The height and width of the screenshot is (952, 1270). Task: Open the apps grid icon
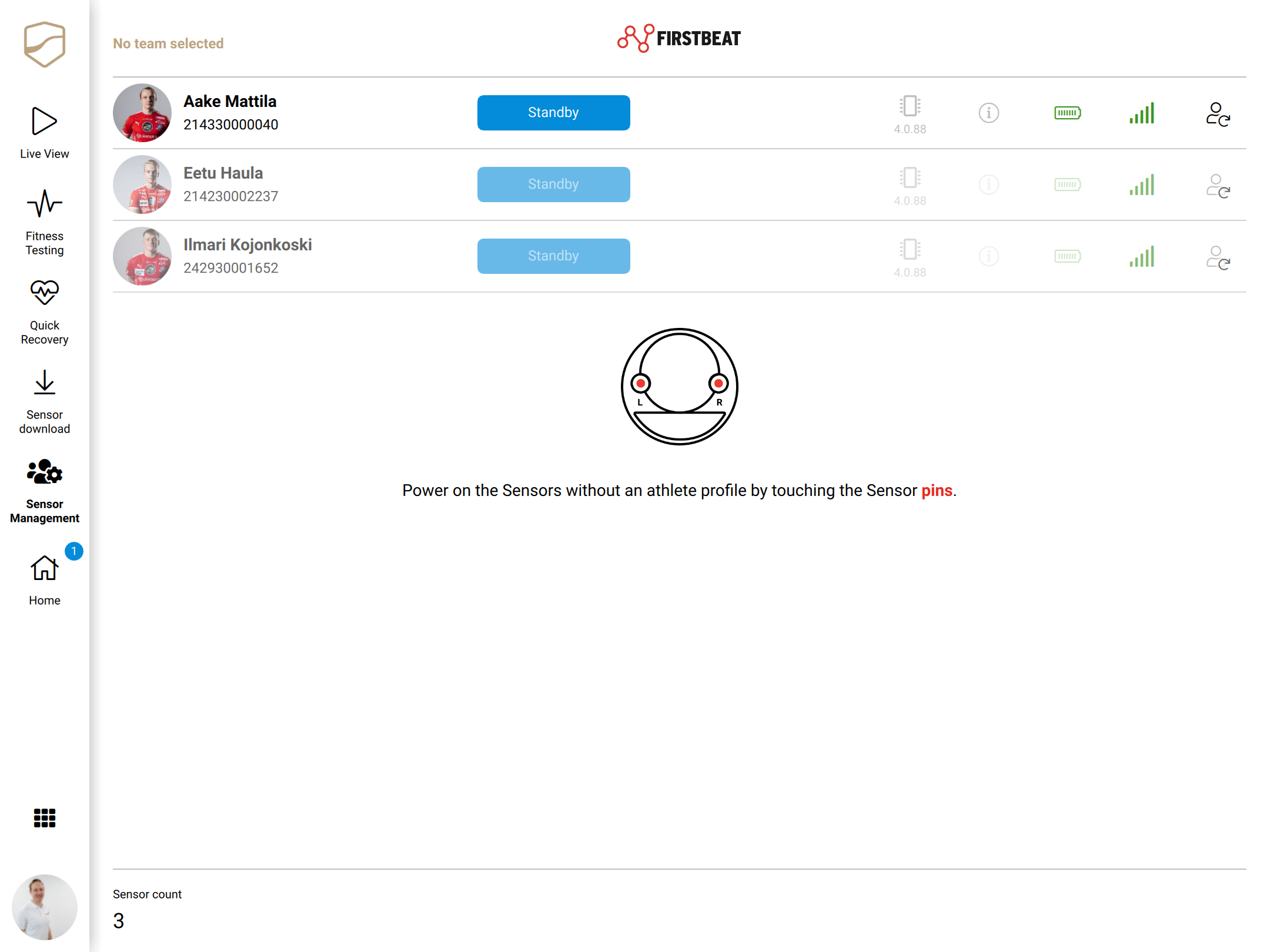(x=45, y=817)
